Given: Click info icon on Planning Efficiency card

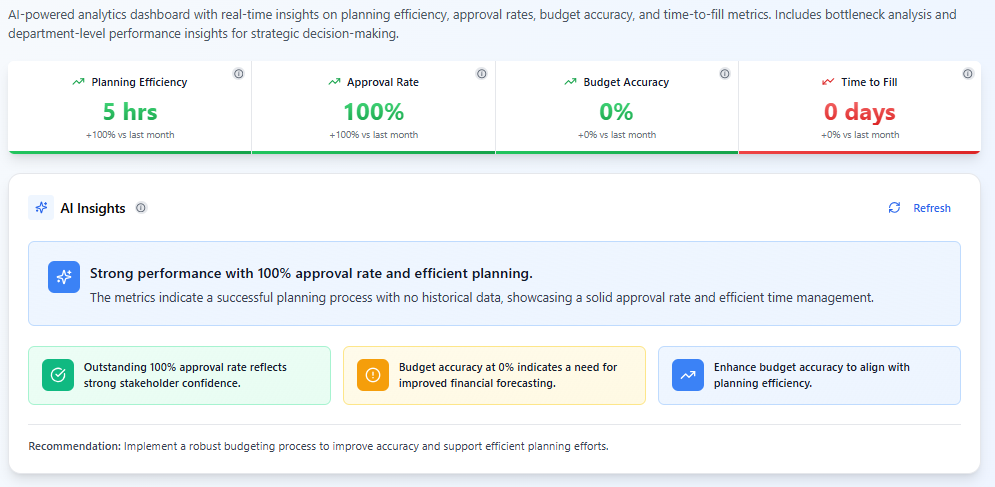Looking at the screenshot, I should point(238,74).
